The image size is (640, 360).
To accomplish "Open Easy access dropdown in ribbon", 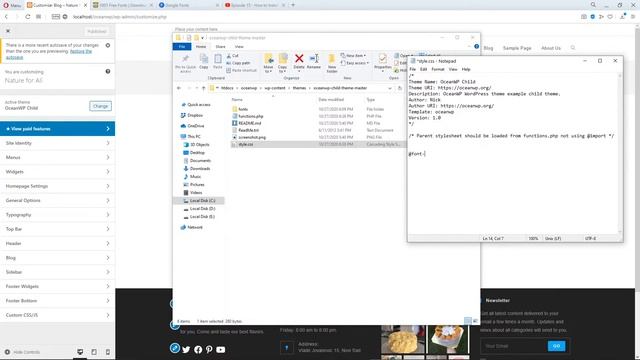I will pyautogui.click(x=355, y=63).
